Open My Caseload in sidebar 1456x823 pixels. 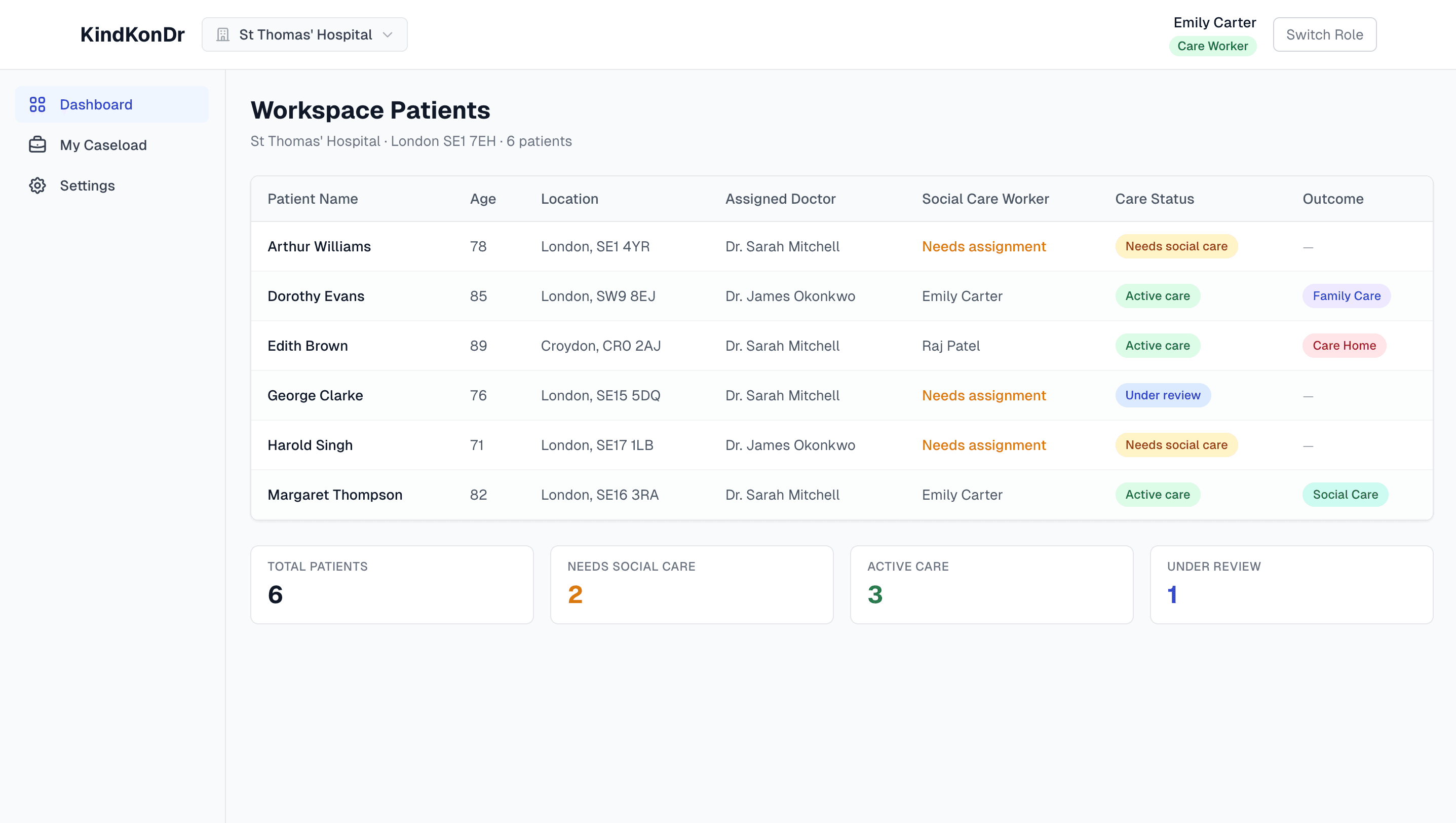tap(103, 145)
